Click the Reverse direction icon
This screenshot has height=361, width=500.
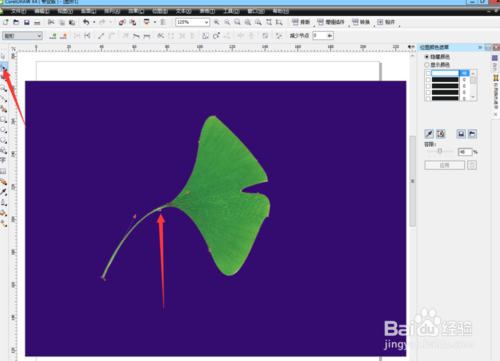[161, 36]
